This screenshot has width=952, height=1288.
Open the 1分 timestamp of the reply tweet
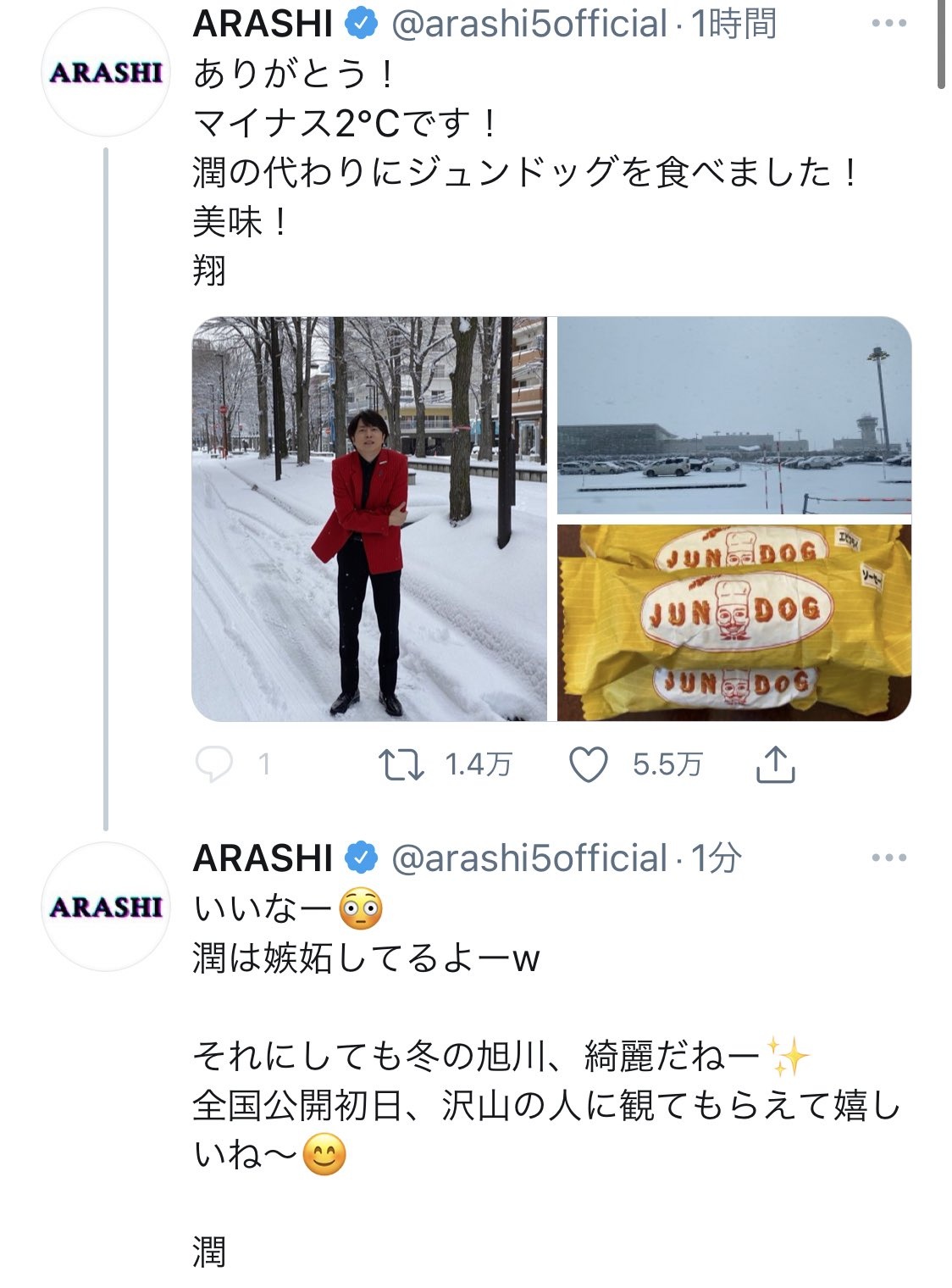(x=717, y=858)
